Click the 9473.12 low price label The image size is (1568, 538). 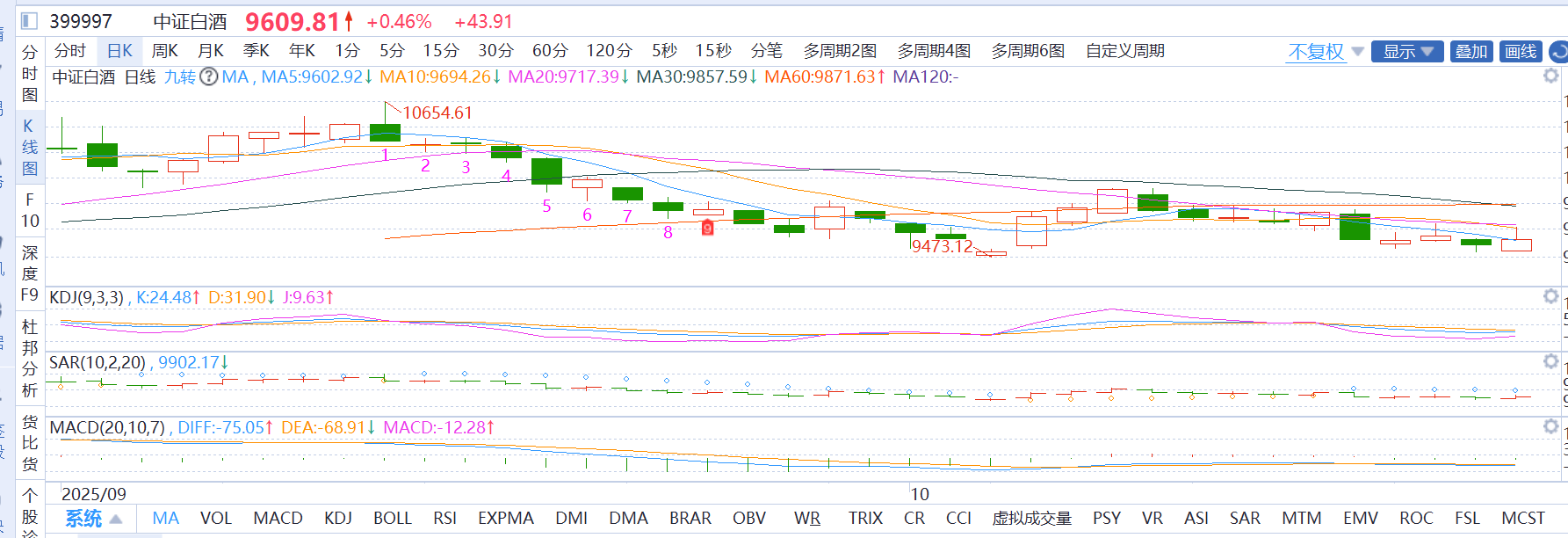pyautogui.click(x=943, y=246)
